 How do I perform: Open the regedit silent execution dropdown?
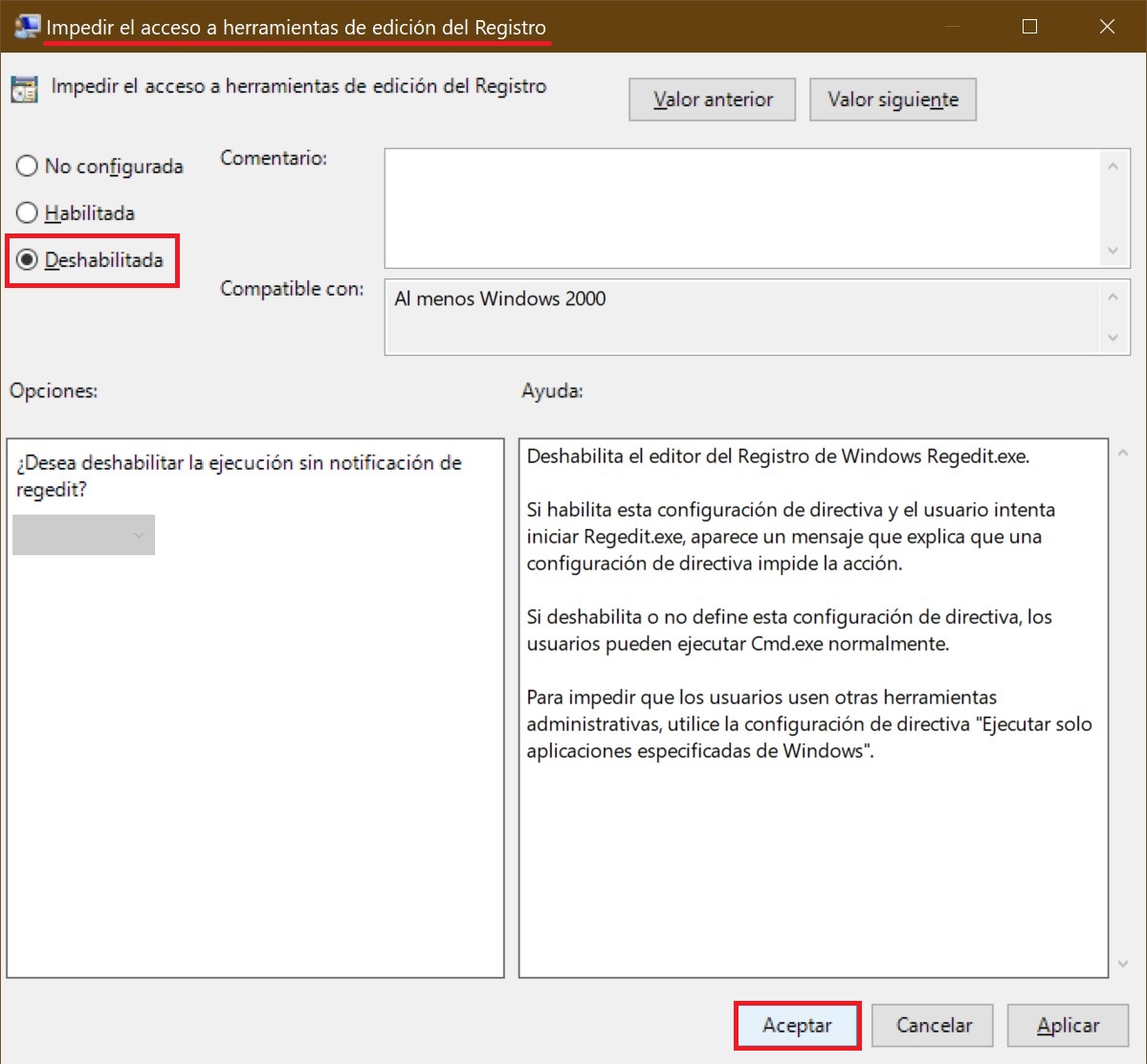coord(83,535)
